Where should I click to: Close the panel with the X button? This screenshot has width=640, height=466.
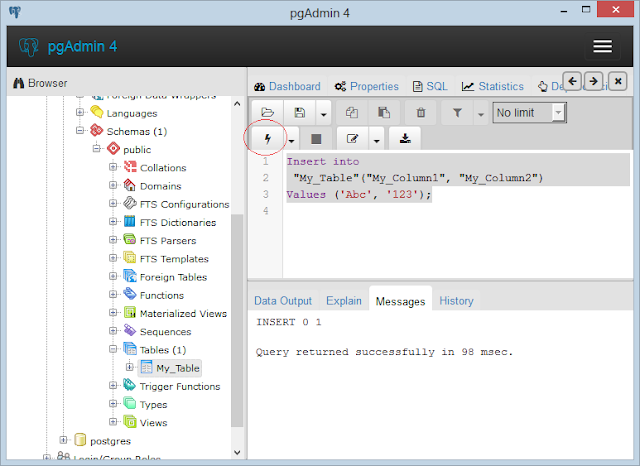[618, 81]
